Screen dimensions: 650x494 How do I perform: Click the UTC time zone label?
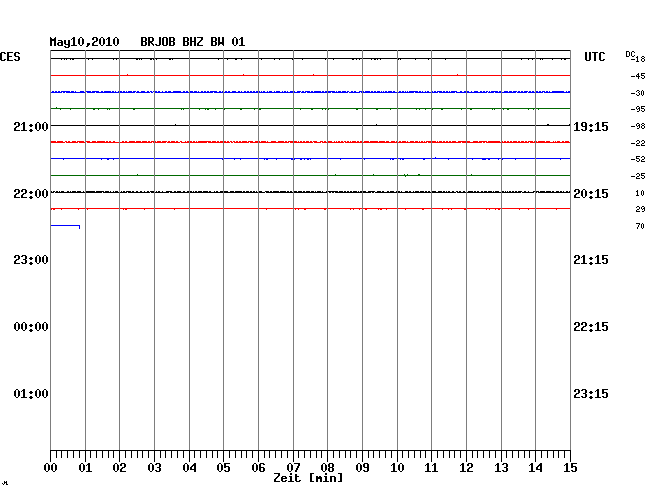595,57
